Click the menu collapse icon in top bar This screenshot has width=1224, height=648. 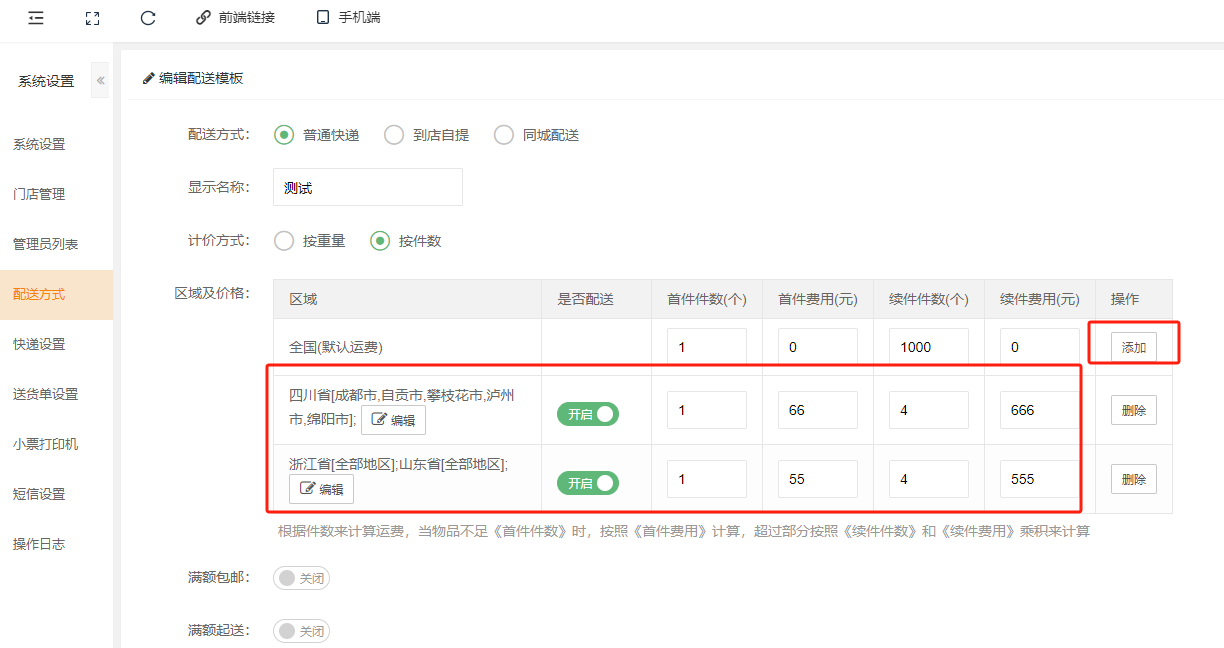click(x=36, y=18)
